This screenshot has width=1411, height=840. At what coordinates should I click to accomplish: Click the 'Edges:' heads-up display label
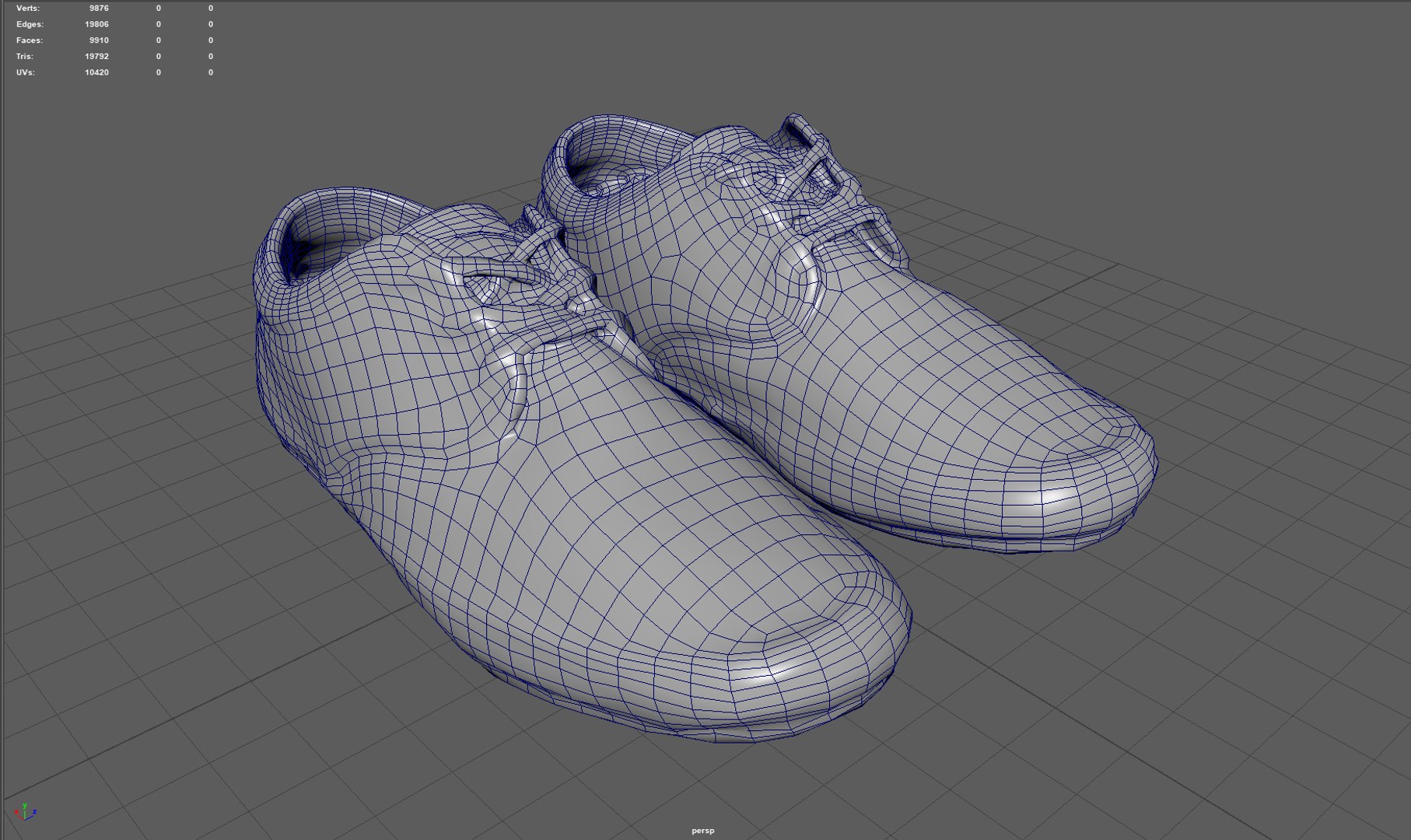pyautogui.click(x=30, y=24)
